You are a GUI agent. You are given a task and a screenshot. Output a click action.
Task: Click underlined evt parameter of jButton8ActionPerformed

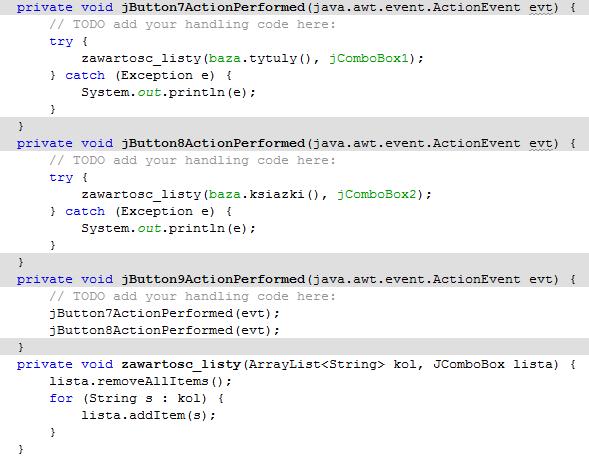(x=541, y=144)
